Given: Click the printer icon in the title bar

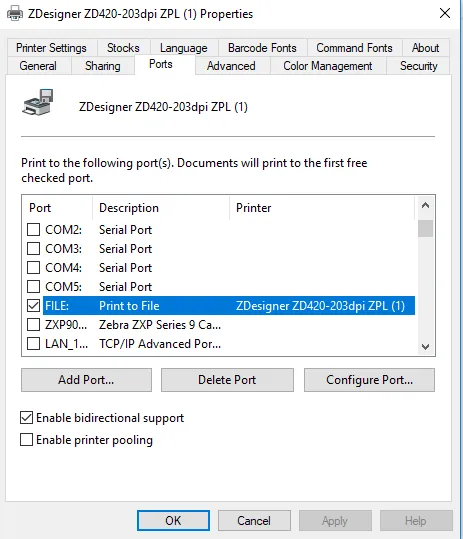Looking at the screenshot, I should pos(15,14).
